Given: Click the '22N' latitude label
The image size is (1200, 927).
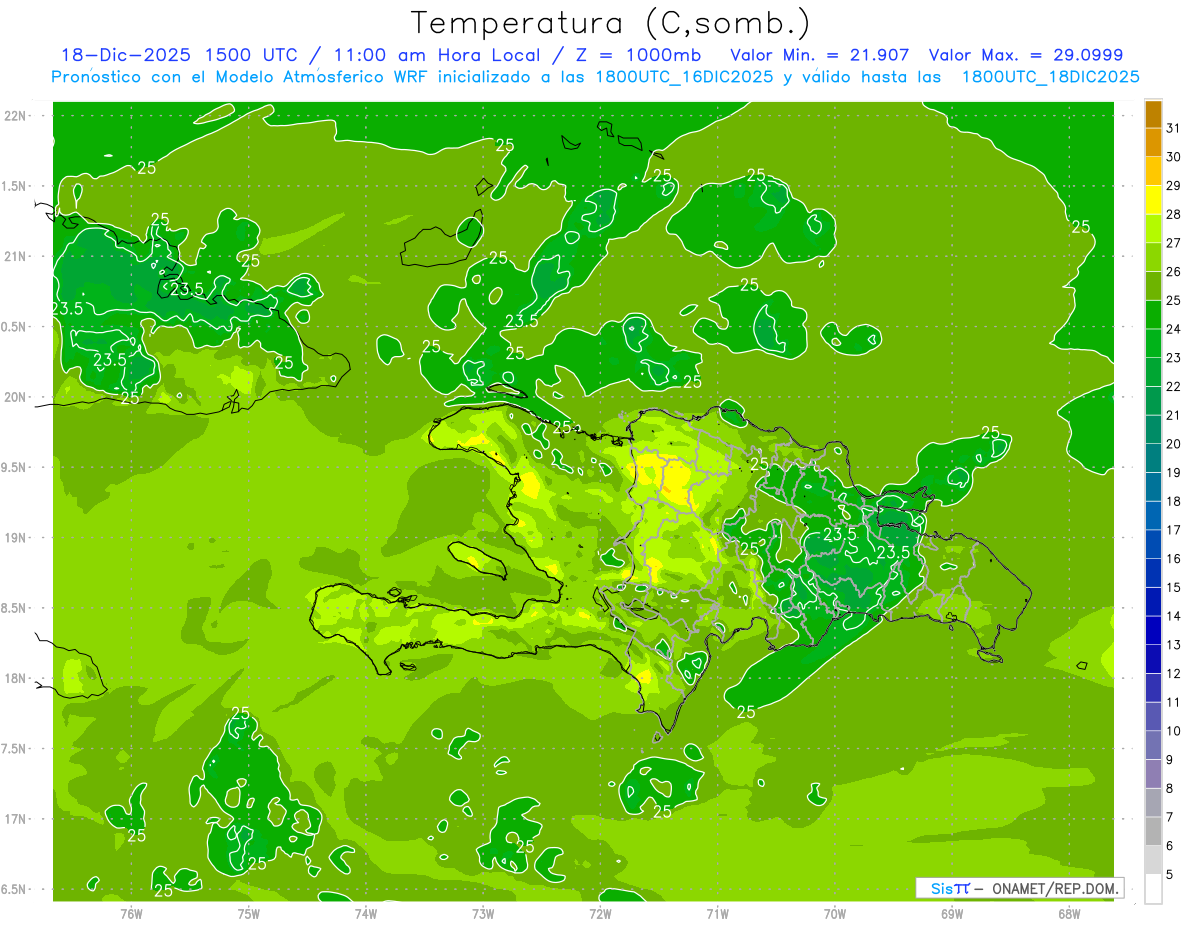Looking at the screenshot, I should tap(17, 116).
